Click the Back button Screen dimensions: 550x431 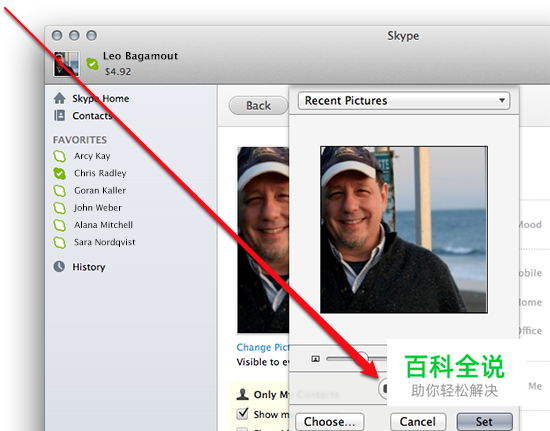[x=258, y=106]
